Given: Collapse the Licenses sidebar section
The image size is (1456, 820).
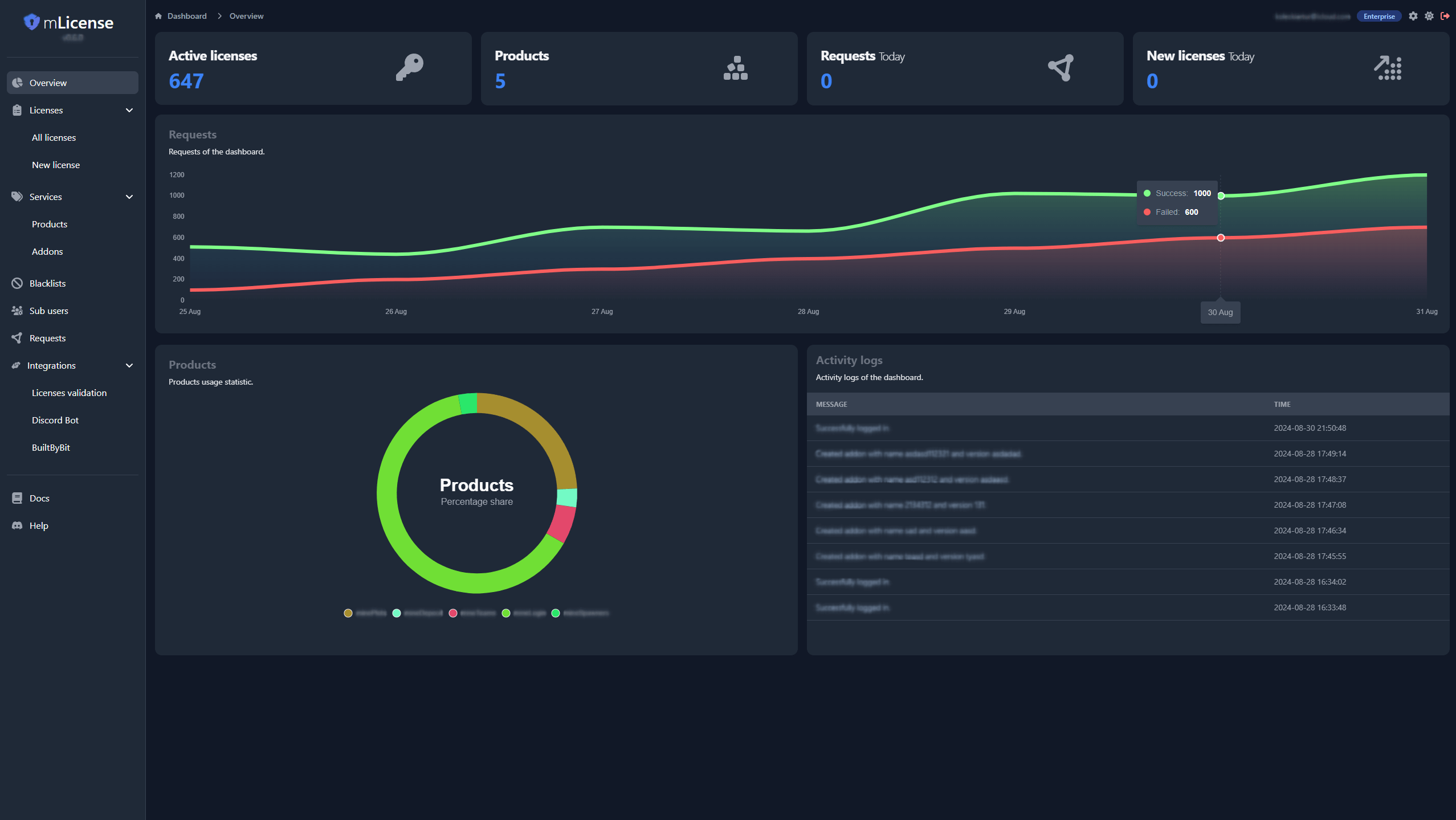Looking at the screenshot, I should click(129, 110).
